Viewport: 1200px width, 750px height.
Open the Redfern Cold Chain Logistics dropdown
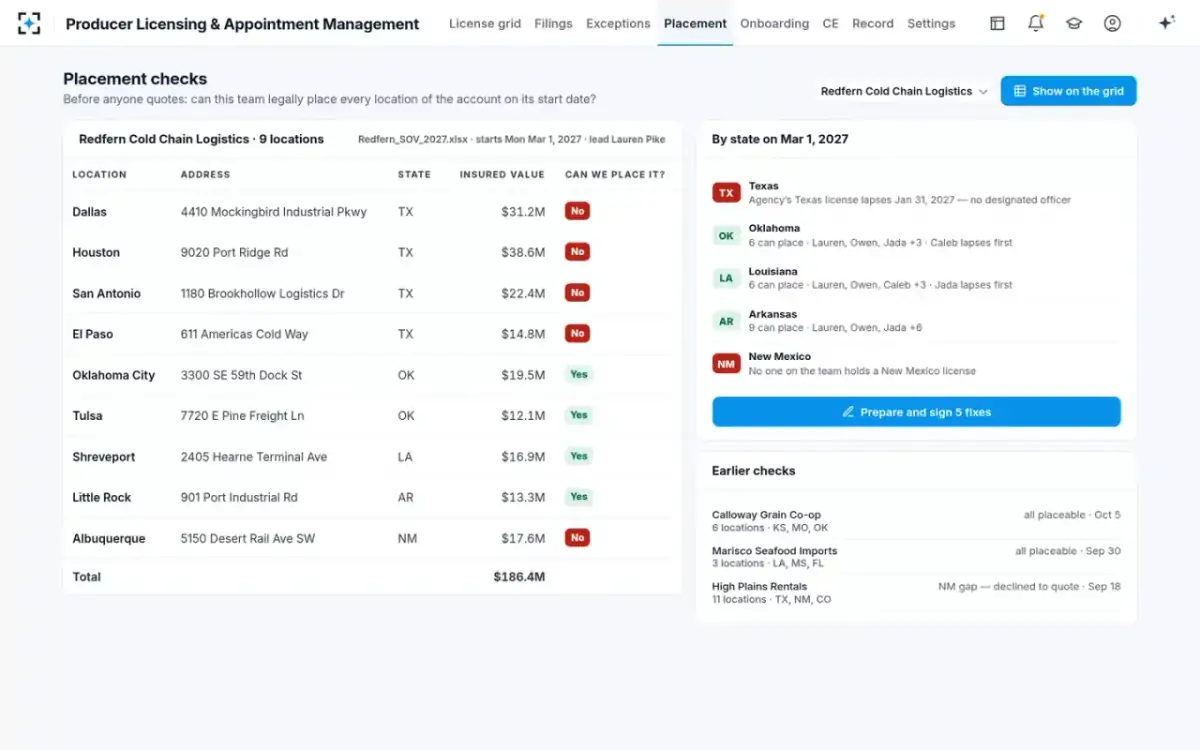click(904, 91)
